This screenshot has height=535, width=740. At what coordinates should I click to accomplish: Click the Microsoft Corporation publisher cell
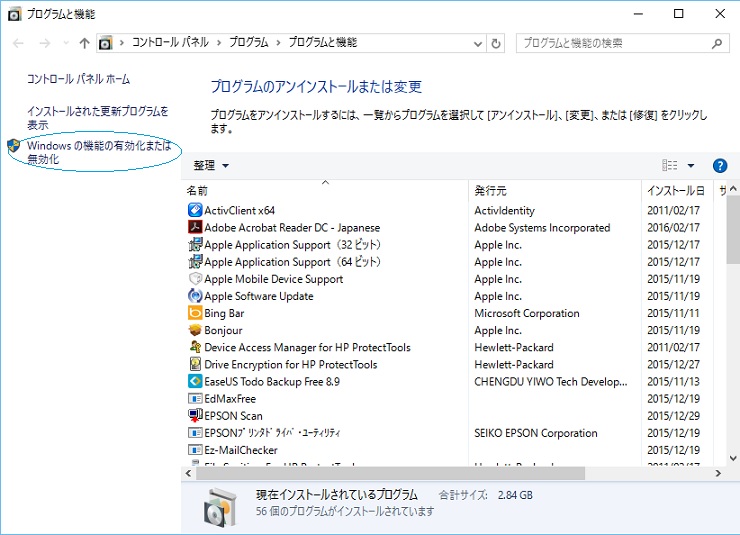[527, 313]
